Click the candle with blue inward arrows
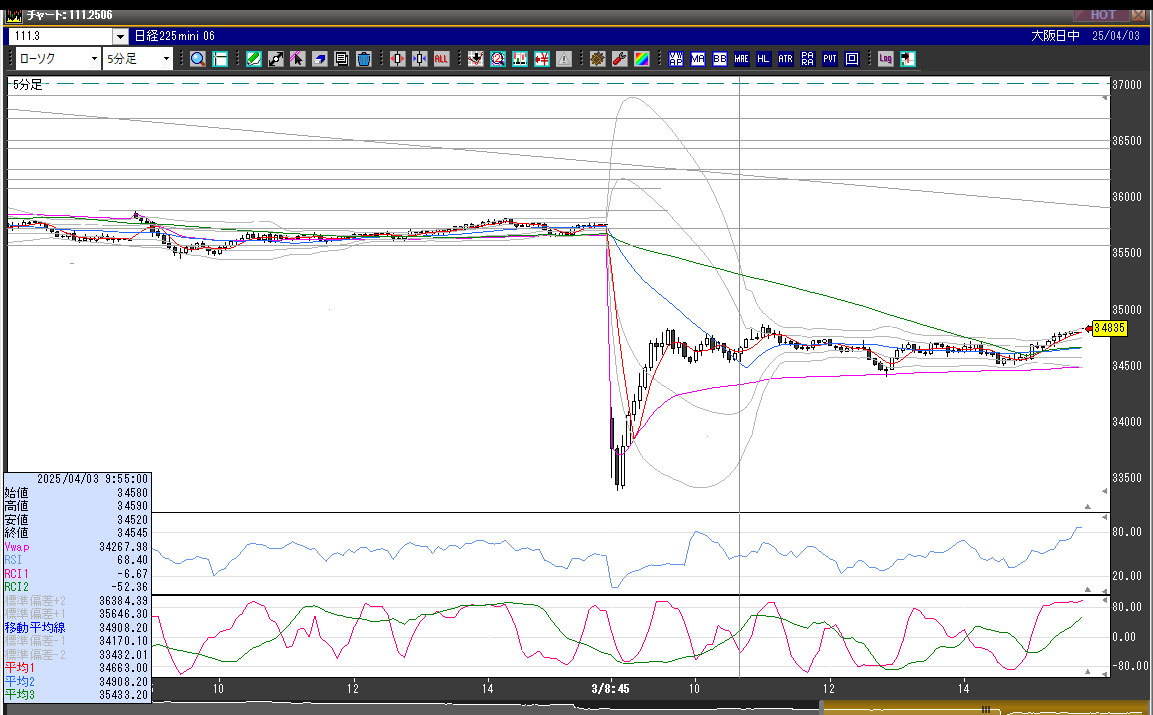This screenshot has height=715, width=1153. (420, 59)
